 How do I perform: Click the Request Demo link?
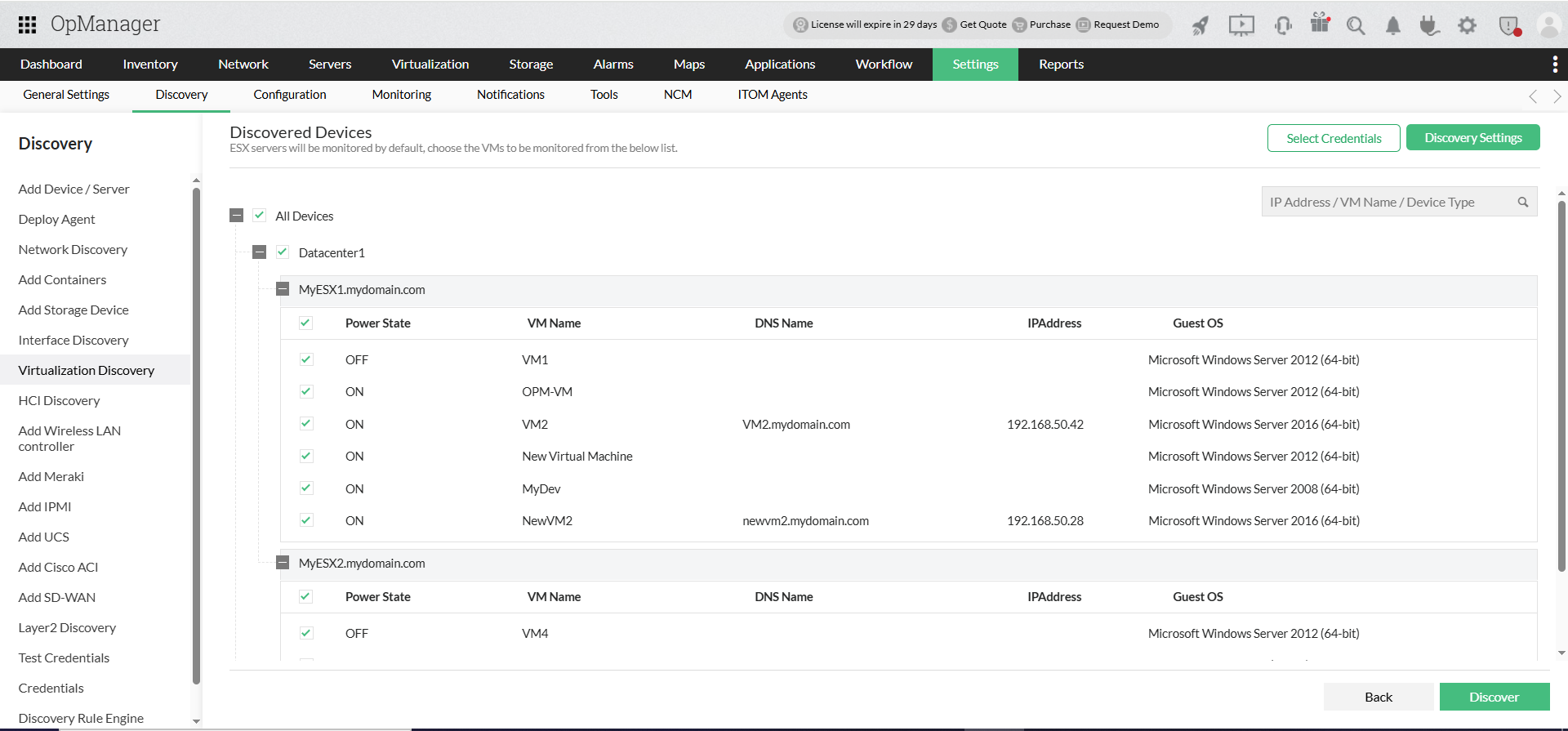point(1126,25)
